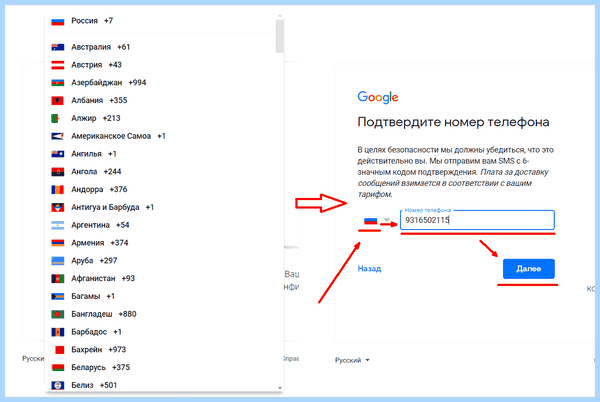Click the Беларусь flag icon
The image size is (600, 402).
point(58,367)
